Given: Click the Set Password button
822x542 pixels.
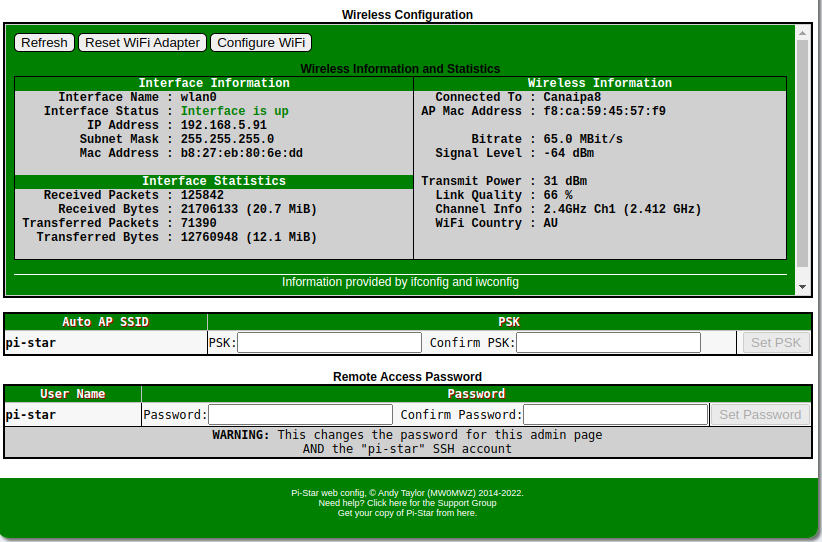Looking at the screenshot, I should 760,415.
